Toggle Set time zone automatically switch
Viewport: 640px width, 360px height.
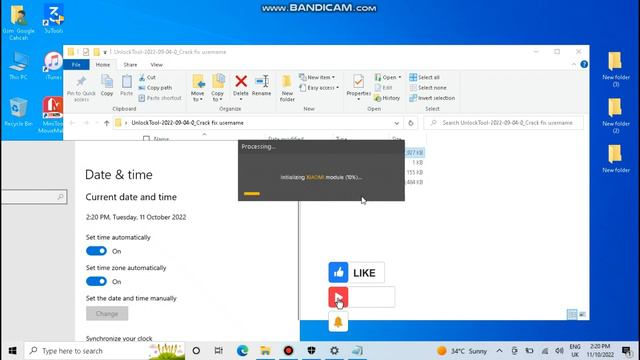96,282
